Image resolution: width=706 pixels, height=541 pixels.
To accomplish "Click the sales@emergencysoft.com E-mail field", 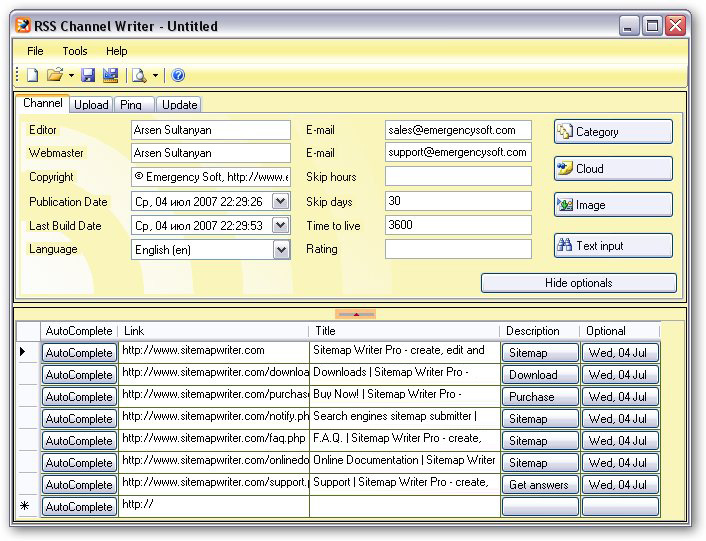I will [x=458, y=130].
